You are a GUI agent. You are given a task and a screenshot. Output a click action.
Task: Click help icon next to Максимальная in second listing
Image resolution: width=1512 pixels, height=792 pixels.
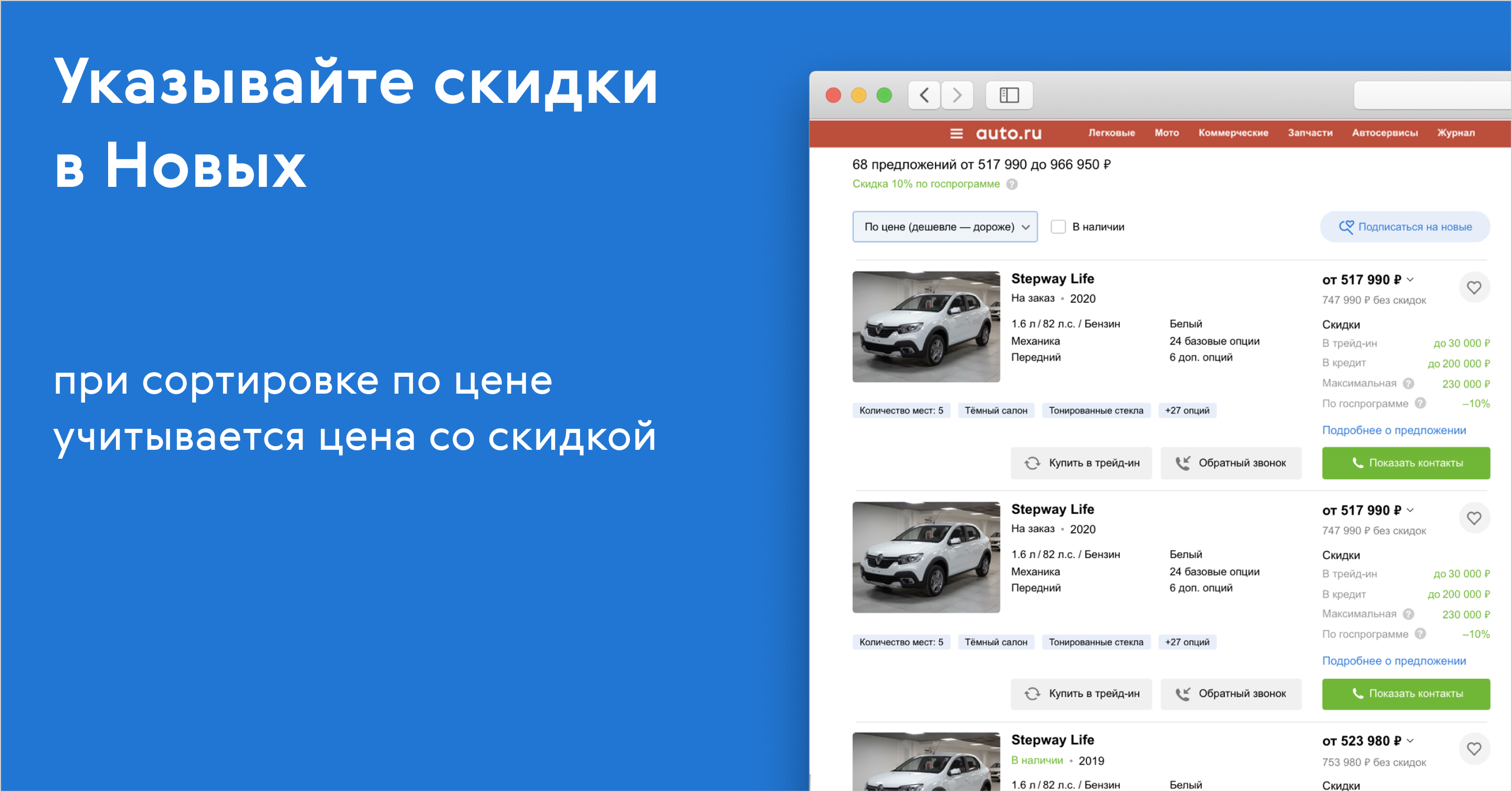pyautogui.click(x=1408, y=614)
